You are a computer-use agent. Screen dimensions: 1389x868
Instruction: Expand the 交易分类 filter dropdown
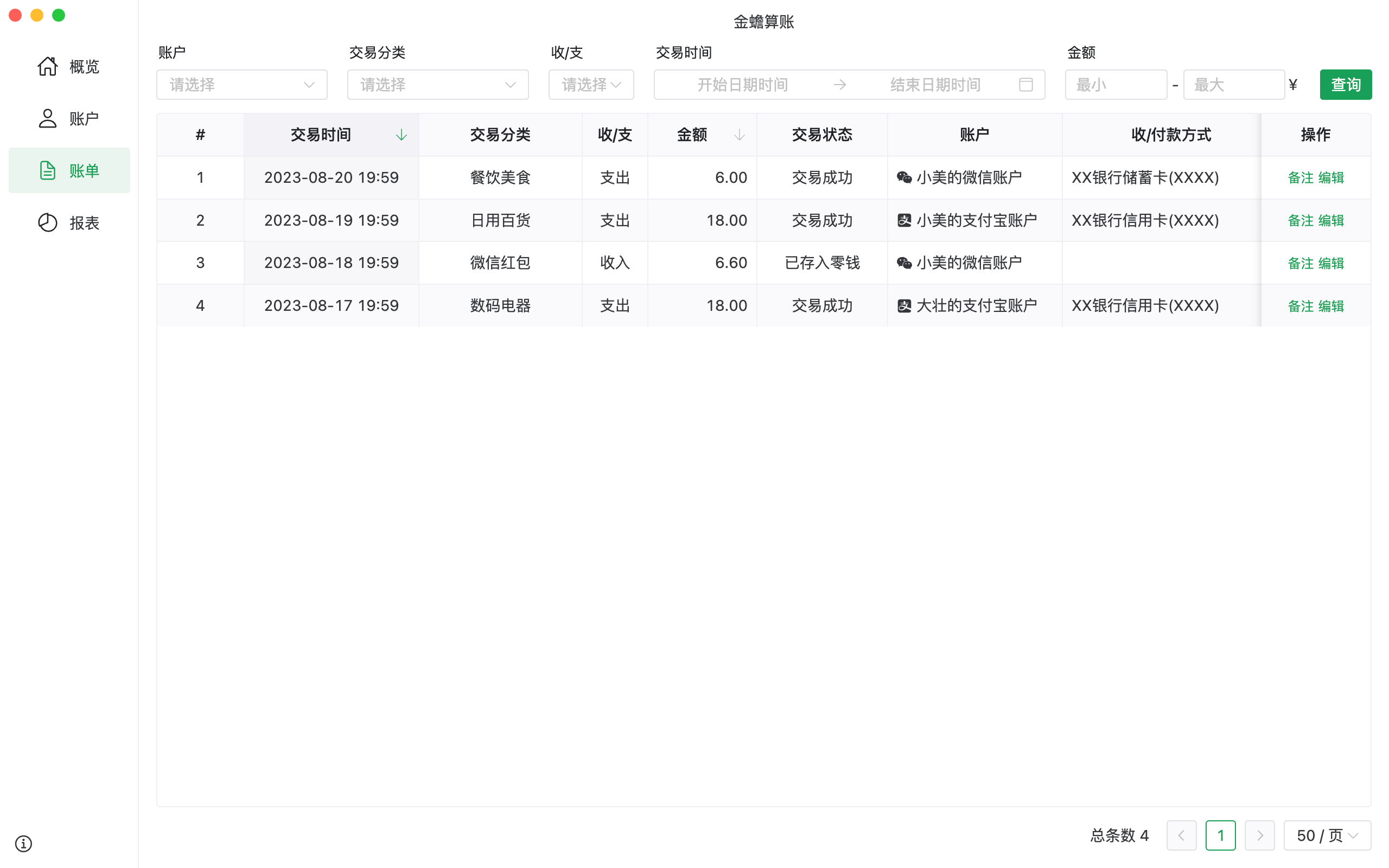(x=437, y=85)
